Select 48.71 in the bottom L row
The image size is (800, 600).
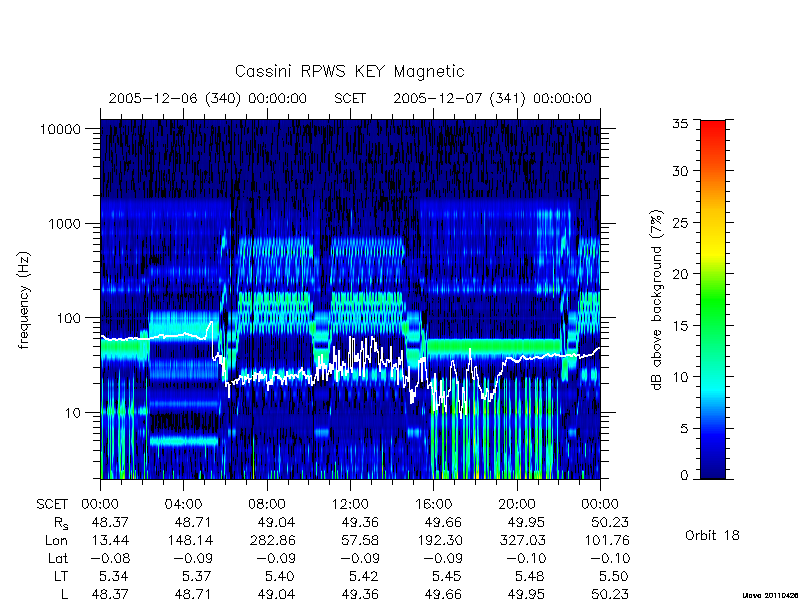click(x=193, y=594)
